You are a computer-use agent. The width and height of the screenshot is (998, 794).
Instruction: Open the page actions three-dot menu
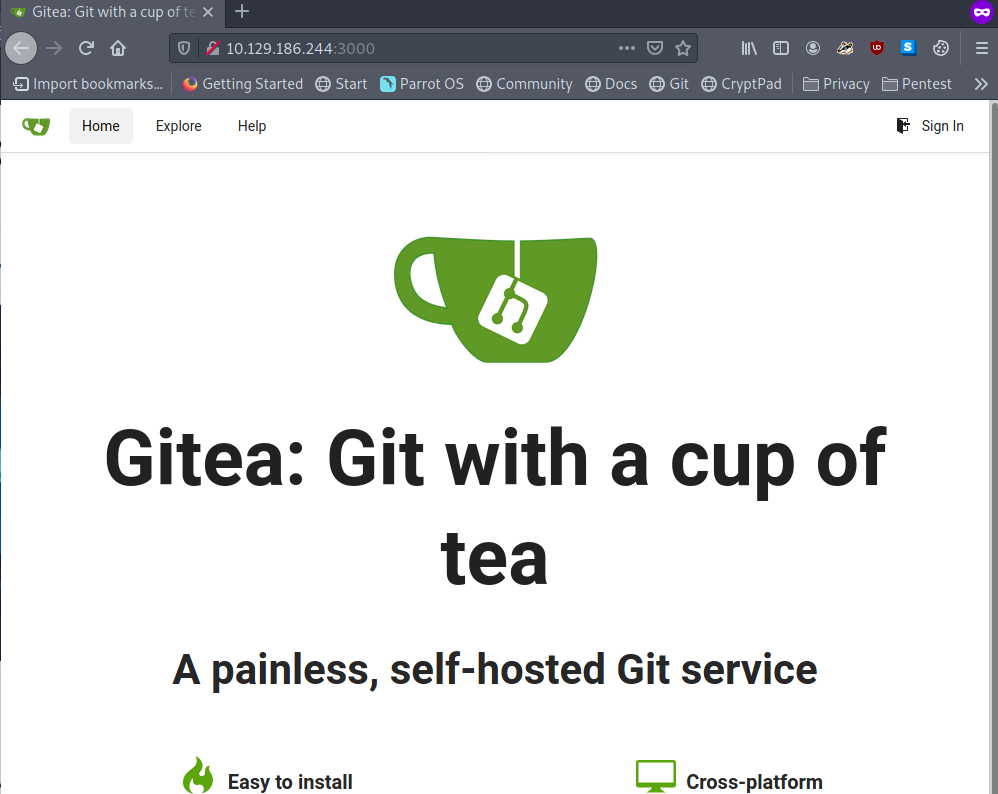(627, 48)
